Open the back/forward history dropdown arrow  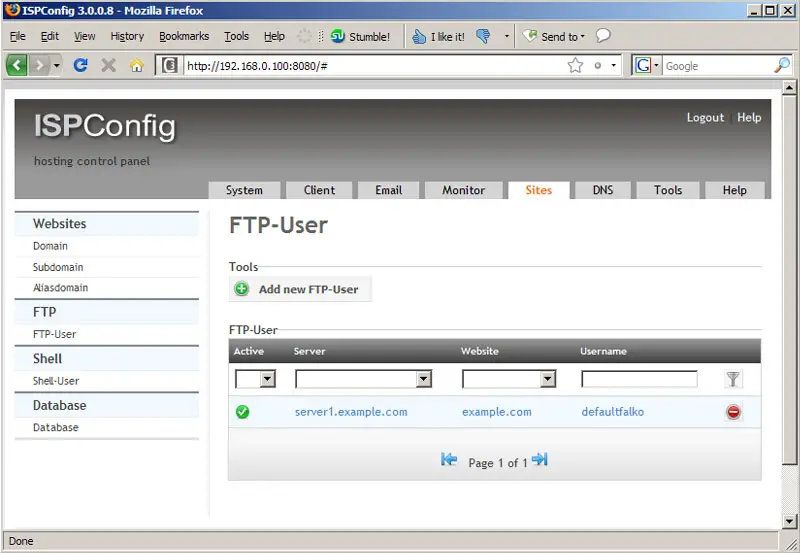click(57, 65)
